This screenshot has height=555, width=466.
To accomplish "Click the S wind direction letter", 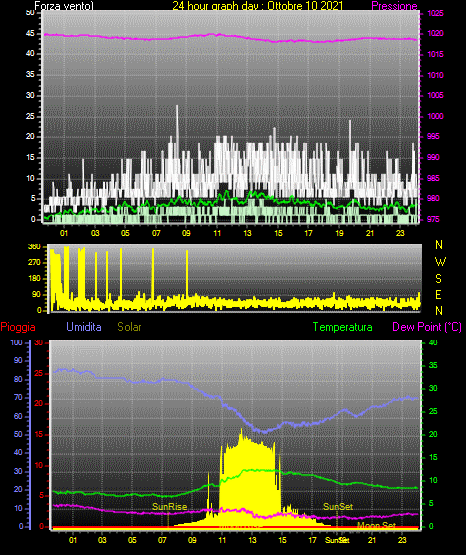I will (x=438, y=279).
